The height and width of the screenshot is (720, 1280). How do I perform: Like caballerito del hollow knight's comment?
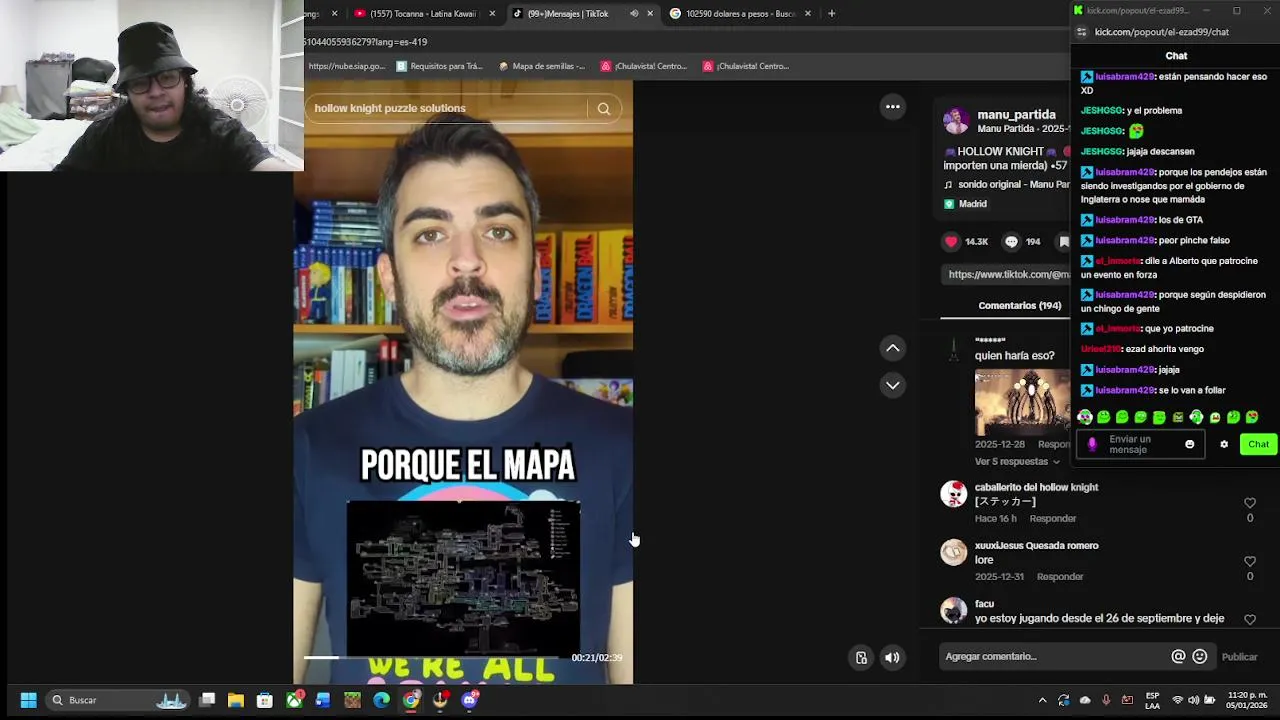[x=1250, y=503]
